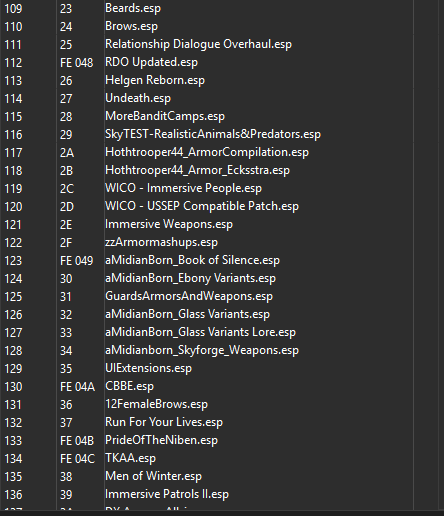444x516 pixels.
Task: Click mod index 2A cell
Action: [x=67, y=153]
